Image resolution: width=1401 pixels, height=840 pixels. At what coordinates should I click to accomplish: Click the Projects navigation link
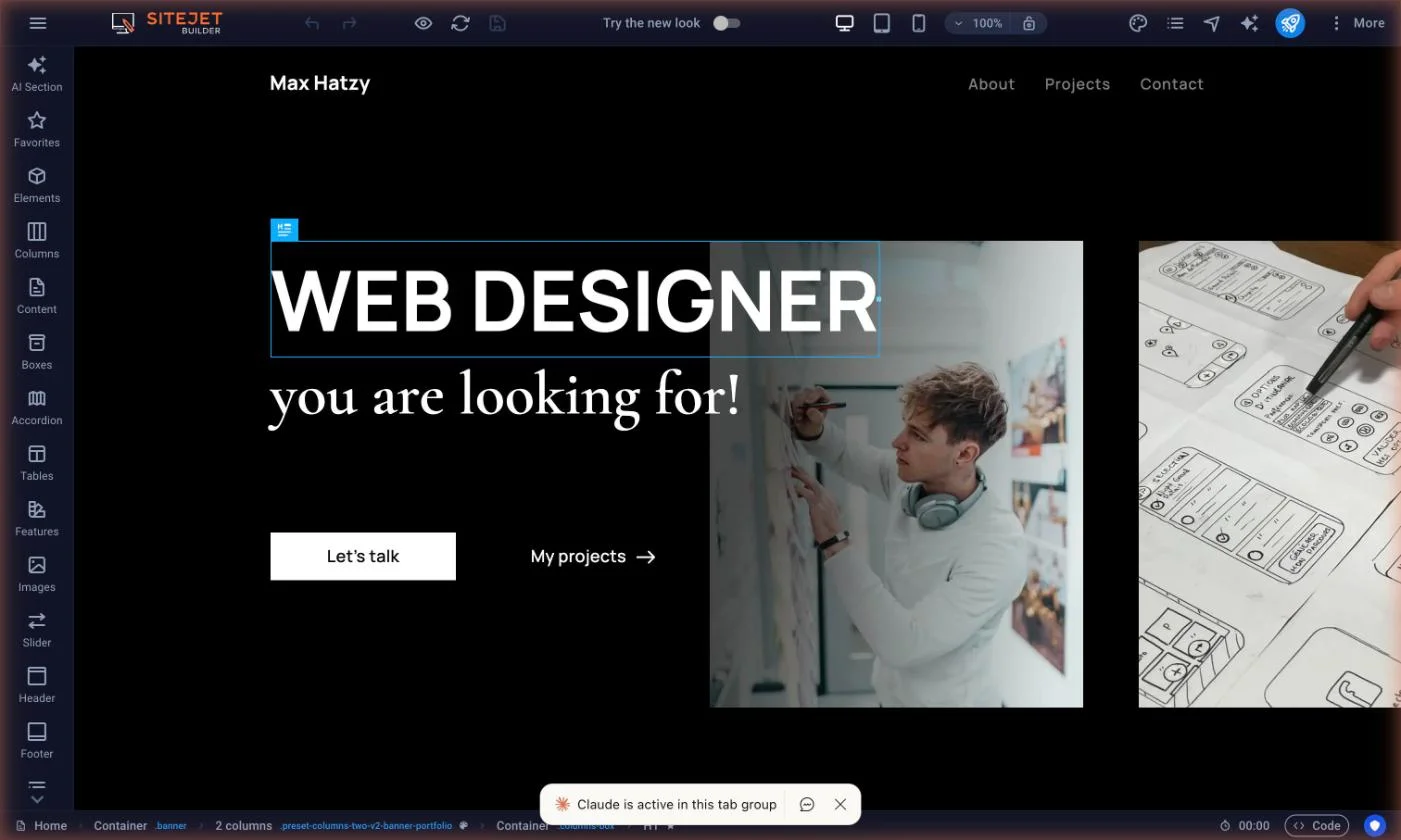point(1077,84)
